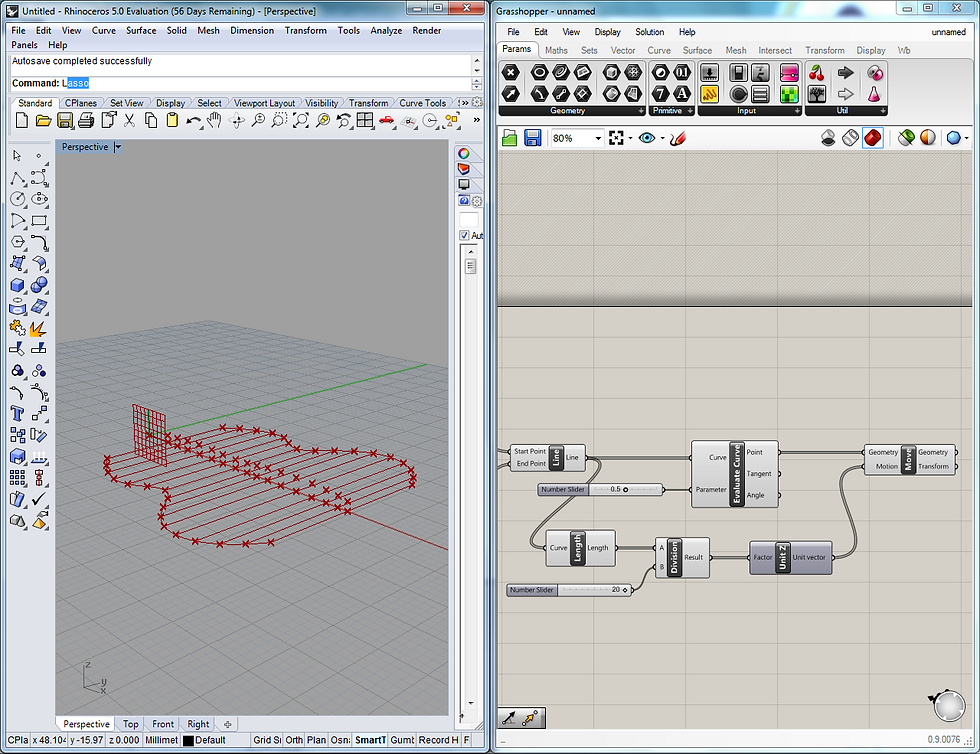The image size is (980, 754).
Task: Click the Gradient component icon
Action: click(x=789, y=73)
